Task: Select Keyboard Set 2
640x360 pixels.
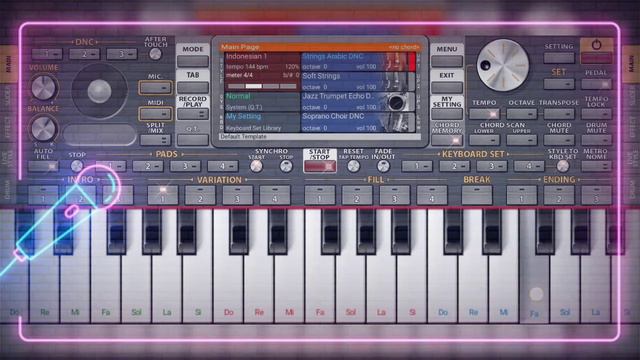Action: (x=454, y=166)
